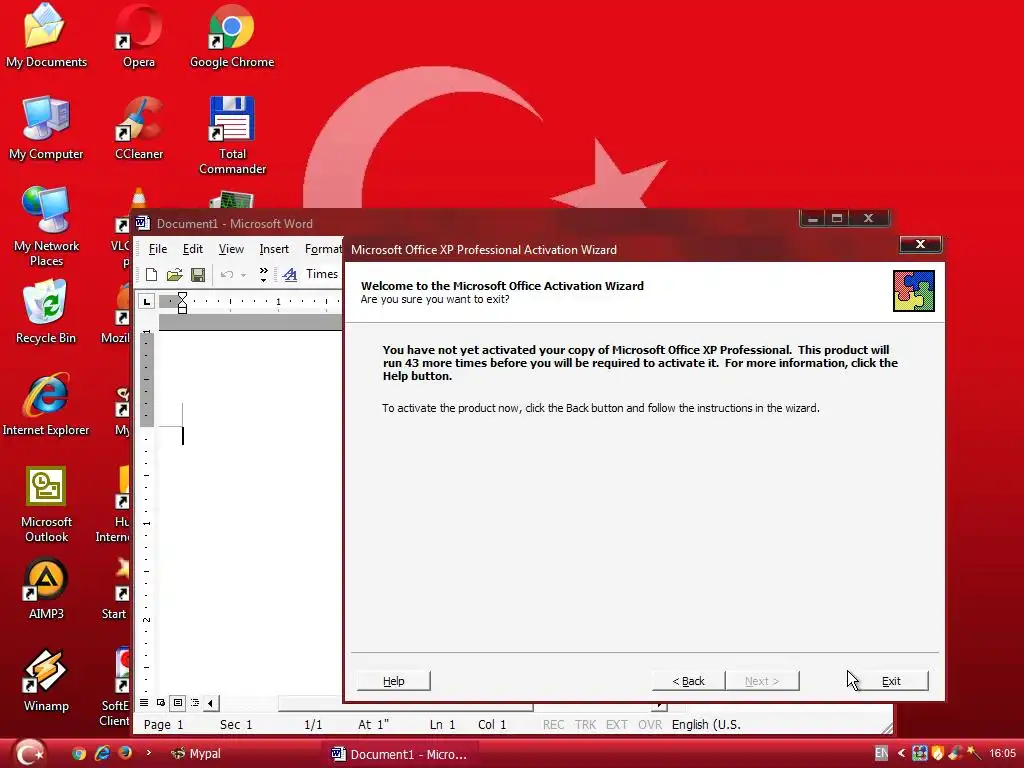Show hidden tray icons arrow
This screenshot has width=1024, height=768.
point(901,754)
